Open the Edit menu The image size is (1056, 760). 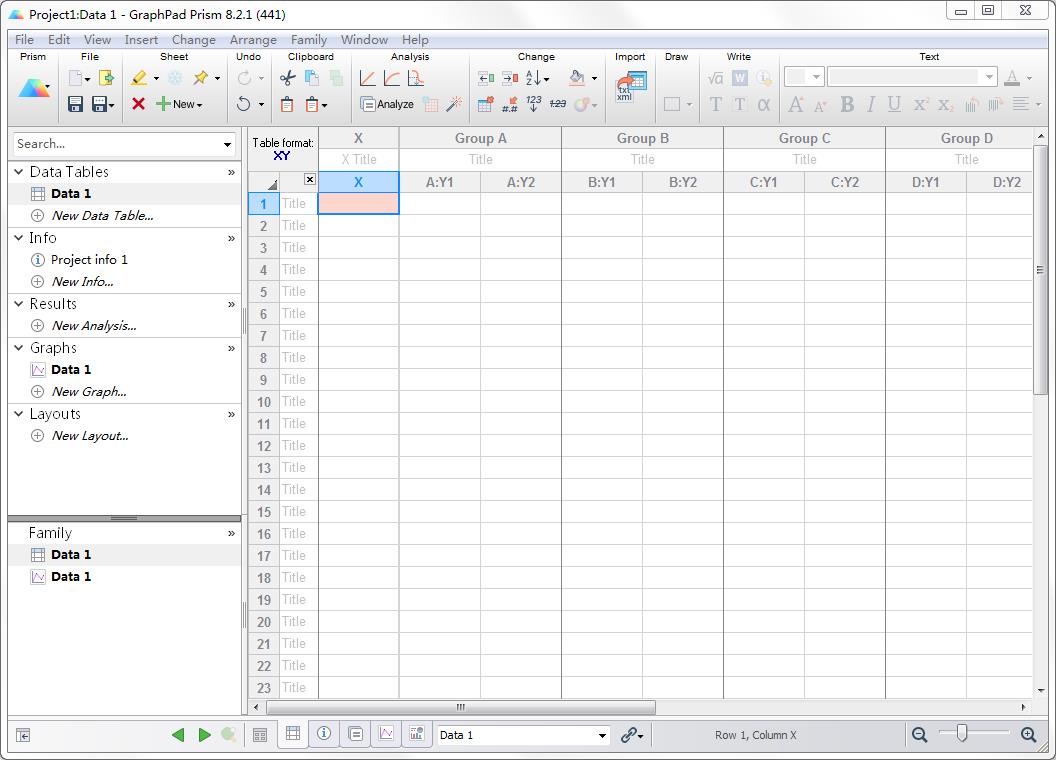click(x=59, y=40)
